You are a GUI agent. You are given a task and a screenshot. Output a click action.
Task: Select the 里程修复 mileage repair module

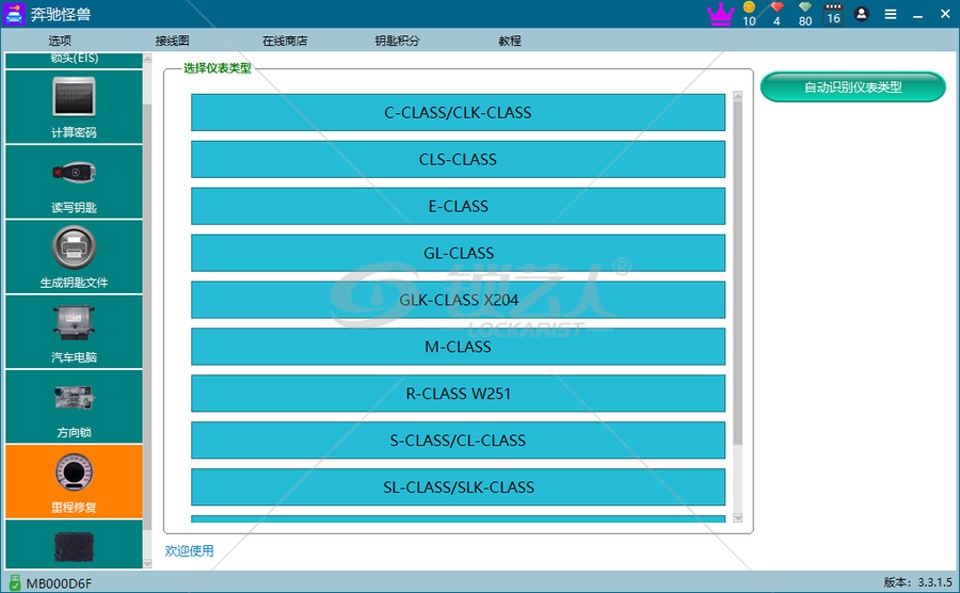pos(74,482)
